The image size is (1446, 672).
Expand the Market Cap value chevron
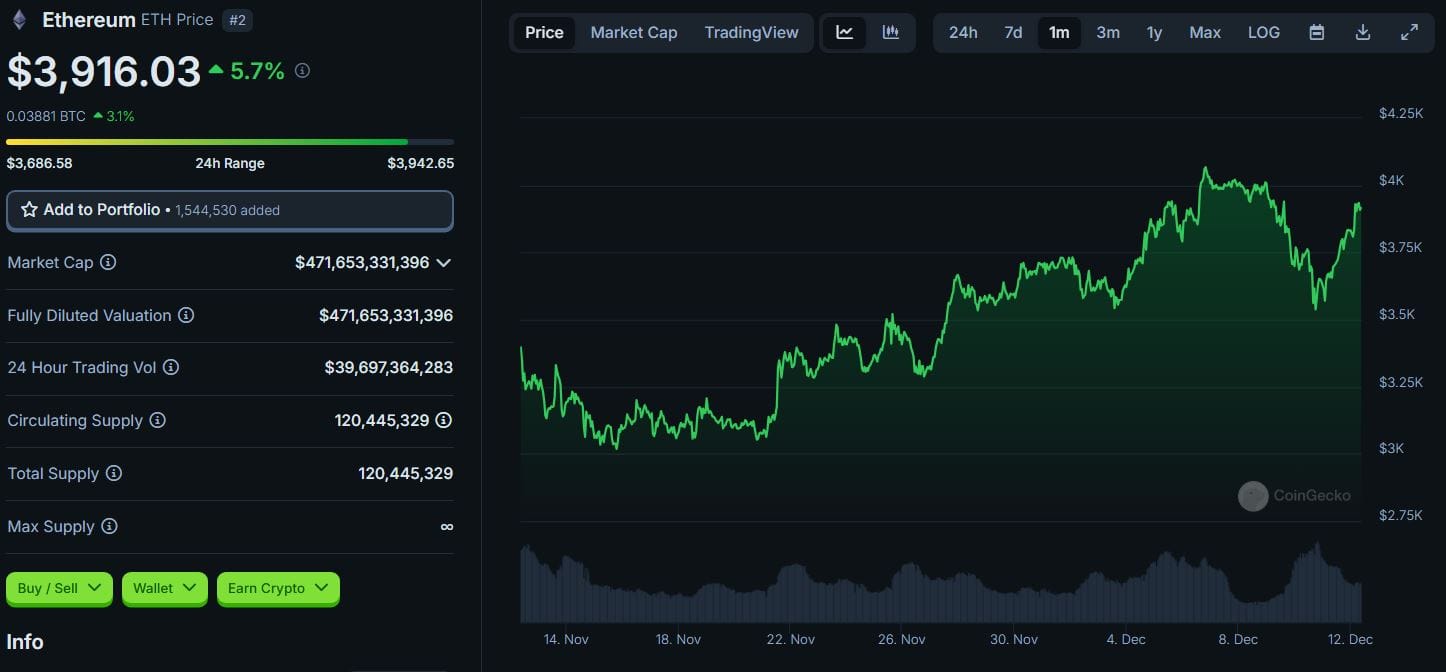click(444, 262)
